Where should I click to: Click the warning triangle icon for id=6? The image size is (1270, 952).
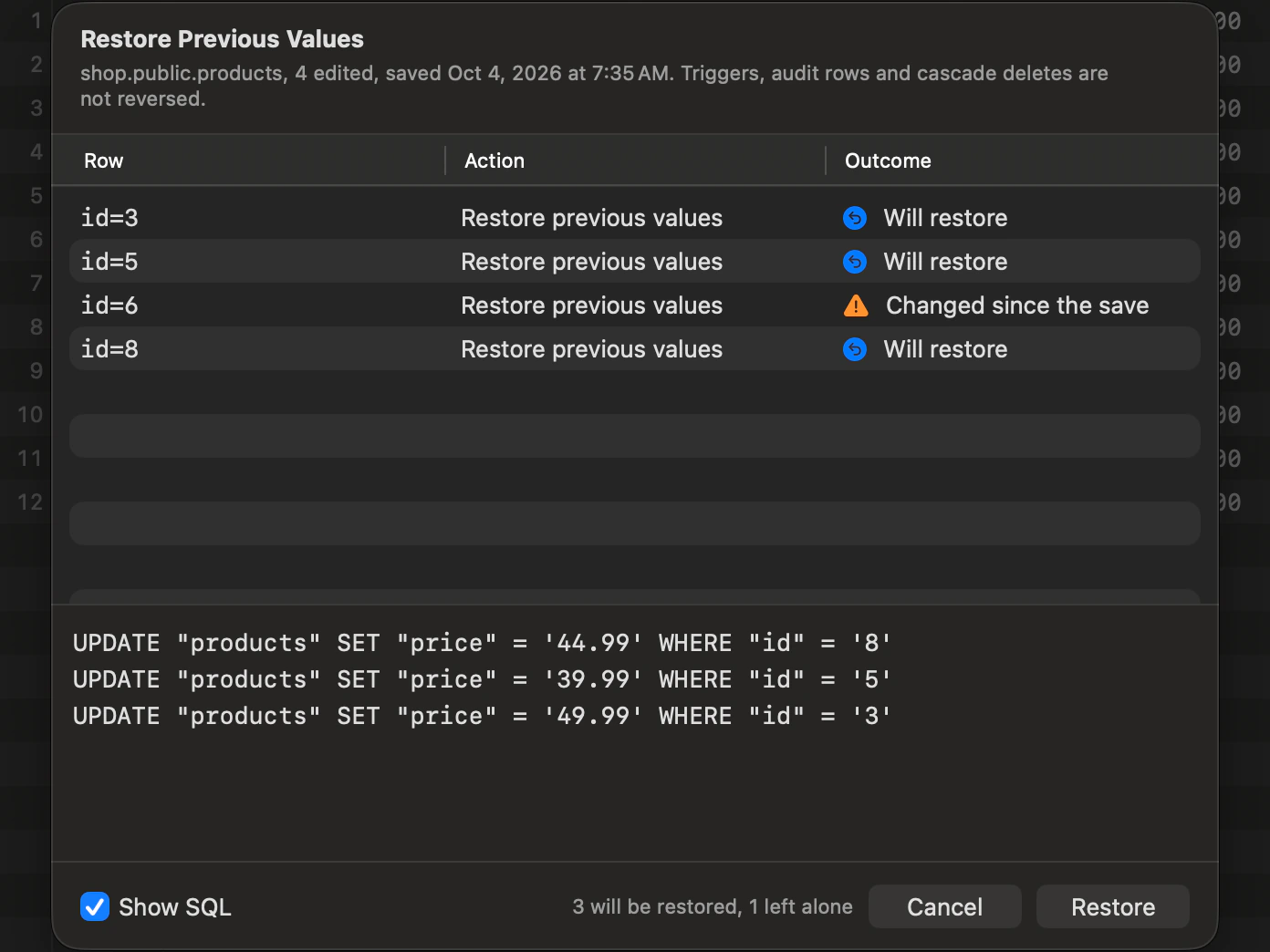(856, 305)
